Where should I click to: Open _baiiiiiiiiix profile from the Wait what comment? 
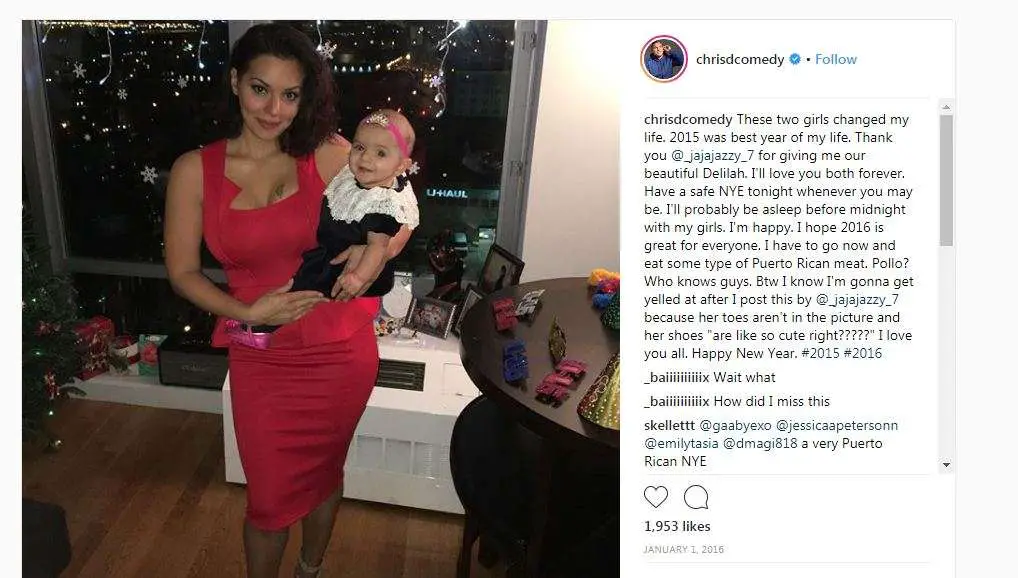[x=677, y=377]
